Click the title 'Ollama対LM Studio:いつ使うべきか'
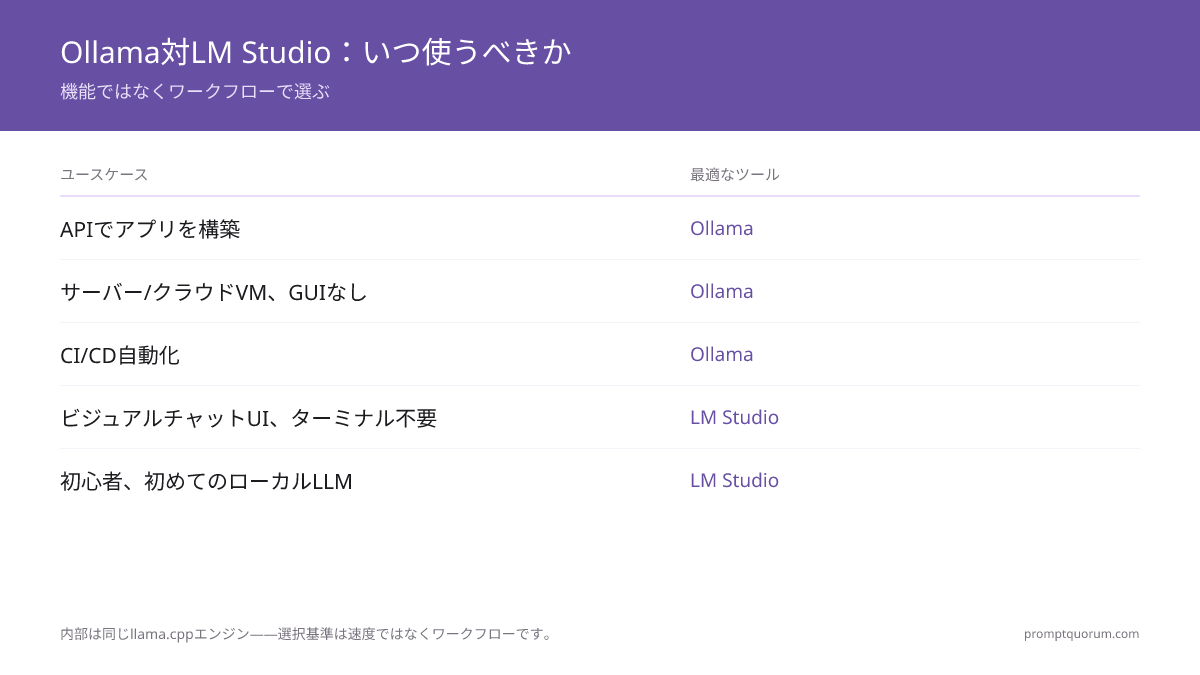1200x675 pixels. pyautogui.click(x=316, y=52)
